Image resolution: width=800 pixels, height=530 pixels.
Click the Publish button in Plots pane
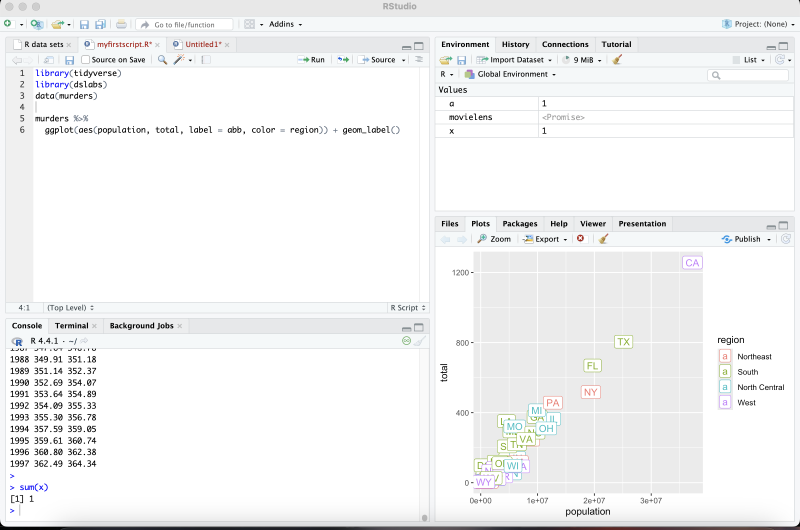click(x=741, y=239)
